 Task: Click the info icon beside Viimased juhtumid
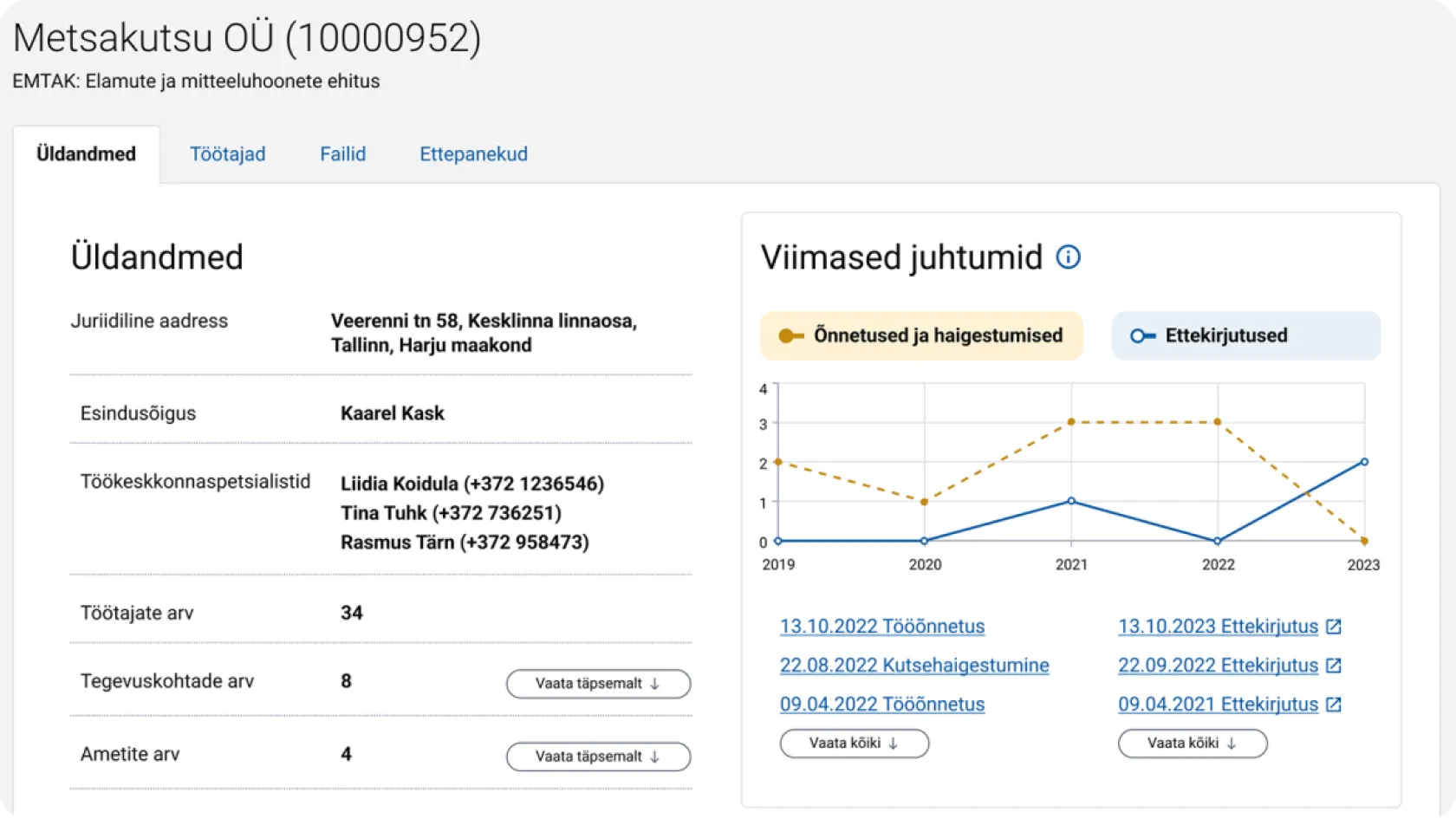1068,257
